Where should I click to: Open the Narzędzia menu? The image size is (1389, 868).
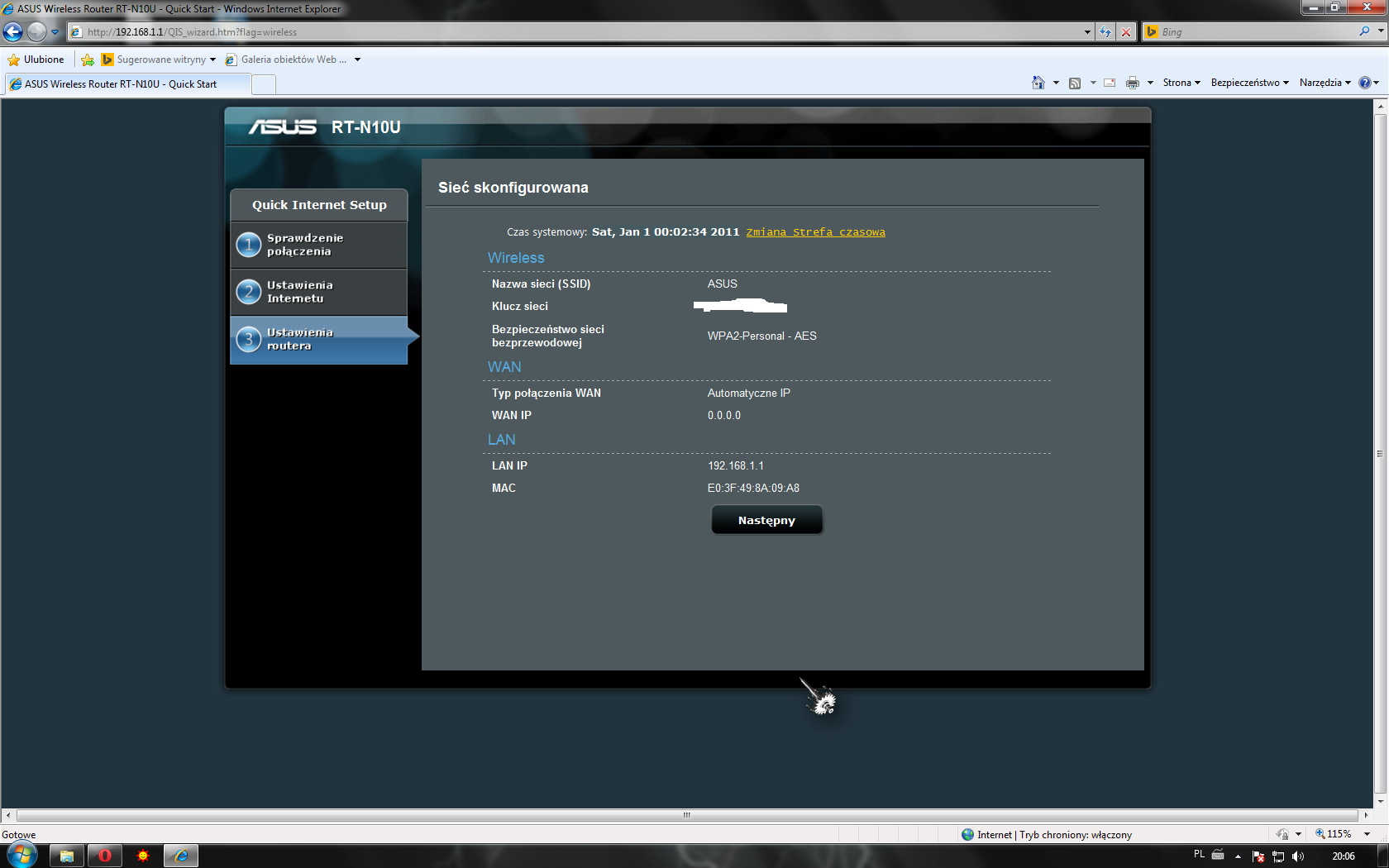click(1325, 83)
